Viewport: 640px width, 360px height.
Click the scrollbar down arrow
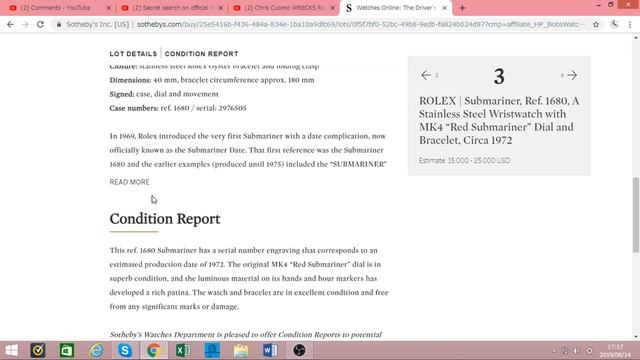coord(636,337)
